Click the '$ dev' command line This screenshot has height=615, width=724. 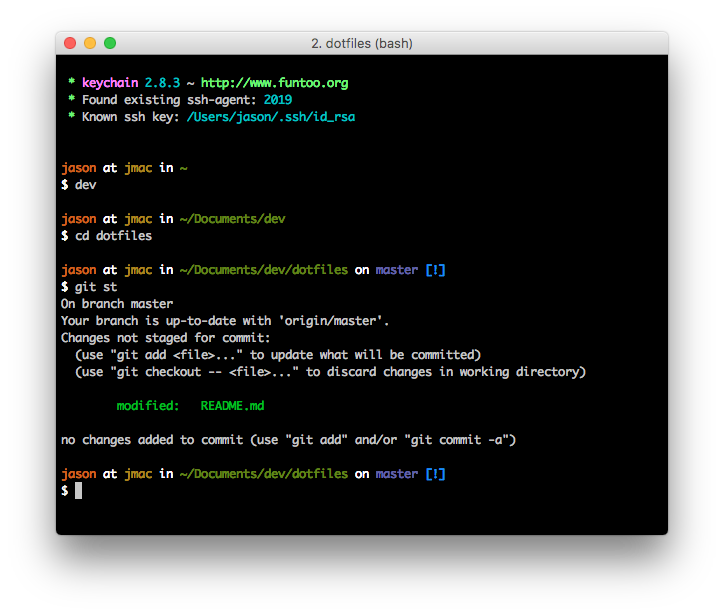[x=79, y=185]
